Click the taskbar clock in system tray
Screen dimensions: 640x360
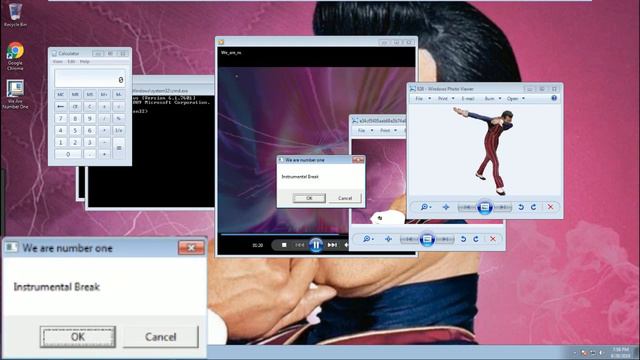[620, 353]
